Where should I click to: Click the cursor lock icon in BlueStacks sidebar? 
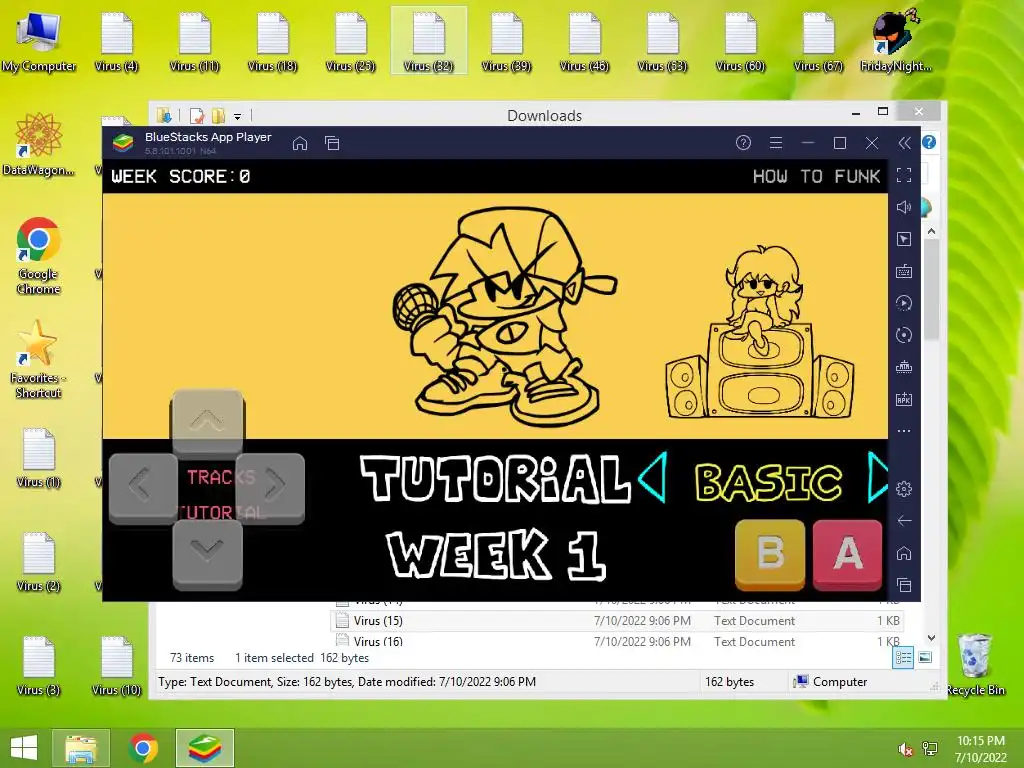tap(904, 239)
